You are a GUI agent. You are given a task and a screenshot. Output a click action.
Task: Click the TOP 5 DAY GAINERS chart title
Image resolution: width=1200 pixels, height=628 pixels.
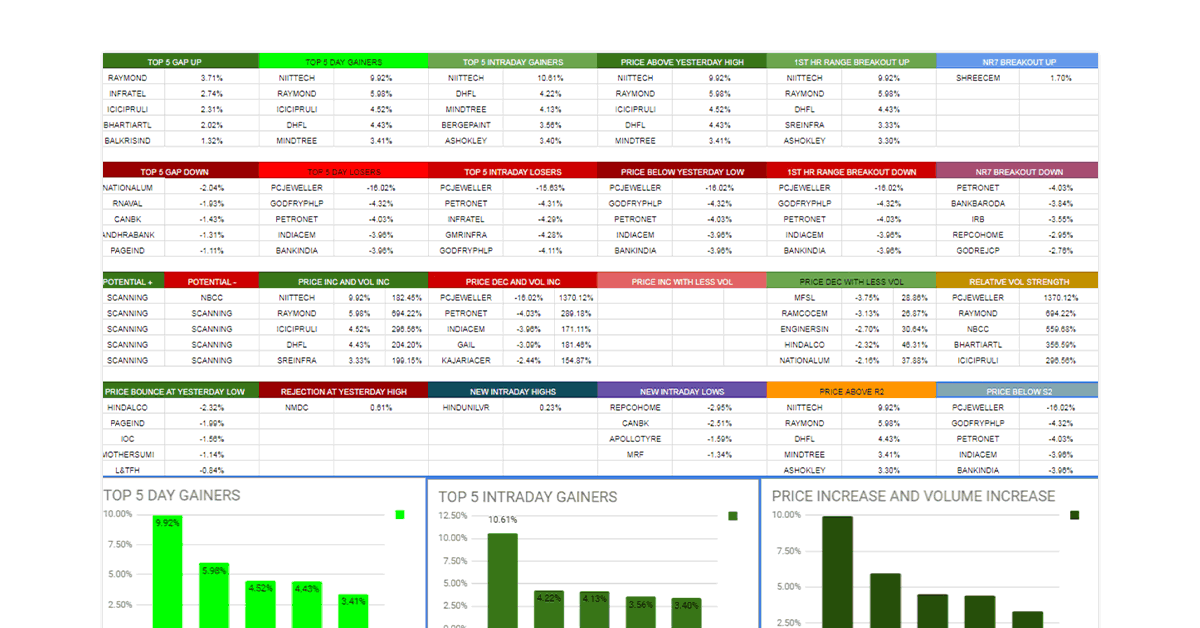171,495
